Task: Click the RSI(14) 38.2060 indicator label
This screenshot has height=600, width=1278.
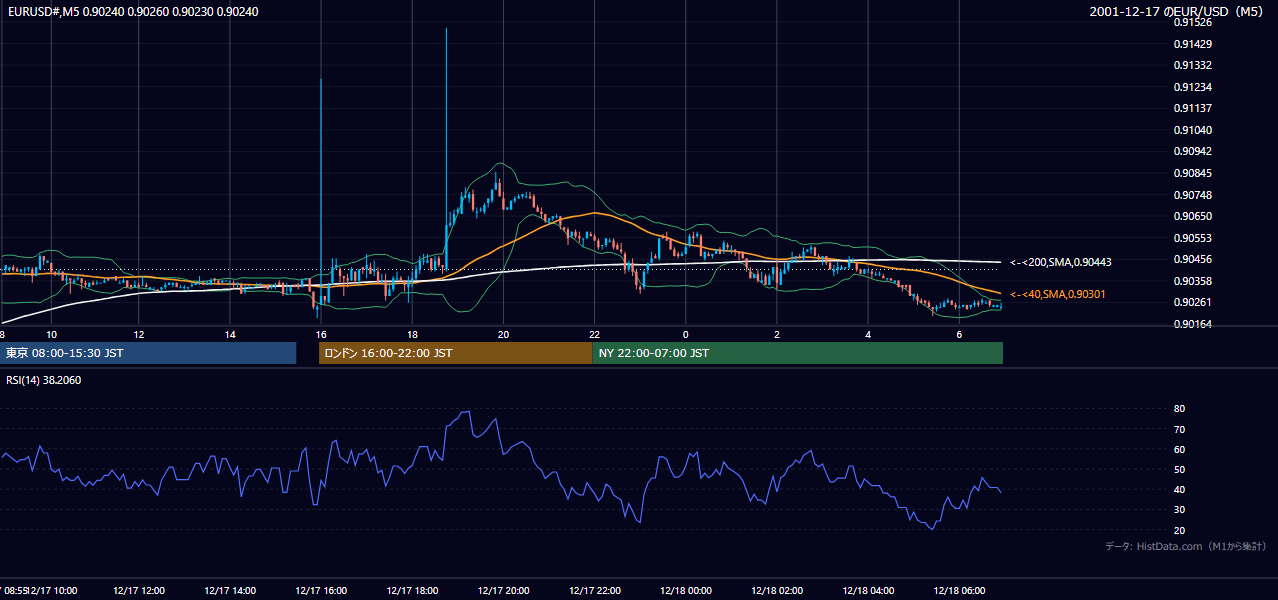Action: point(43,381)
